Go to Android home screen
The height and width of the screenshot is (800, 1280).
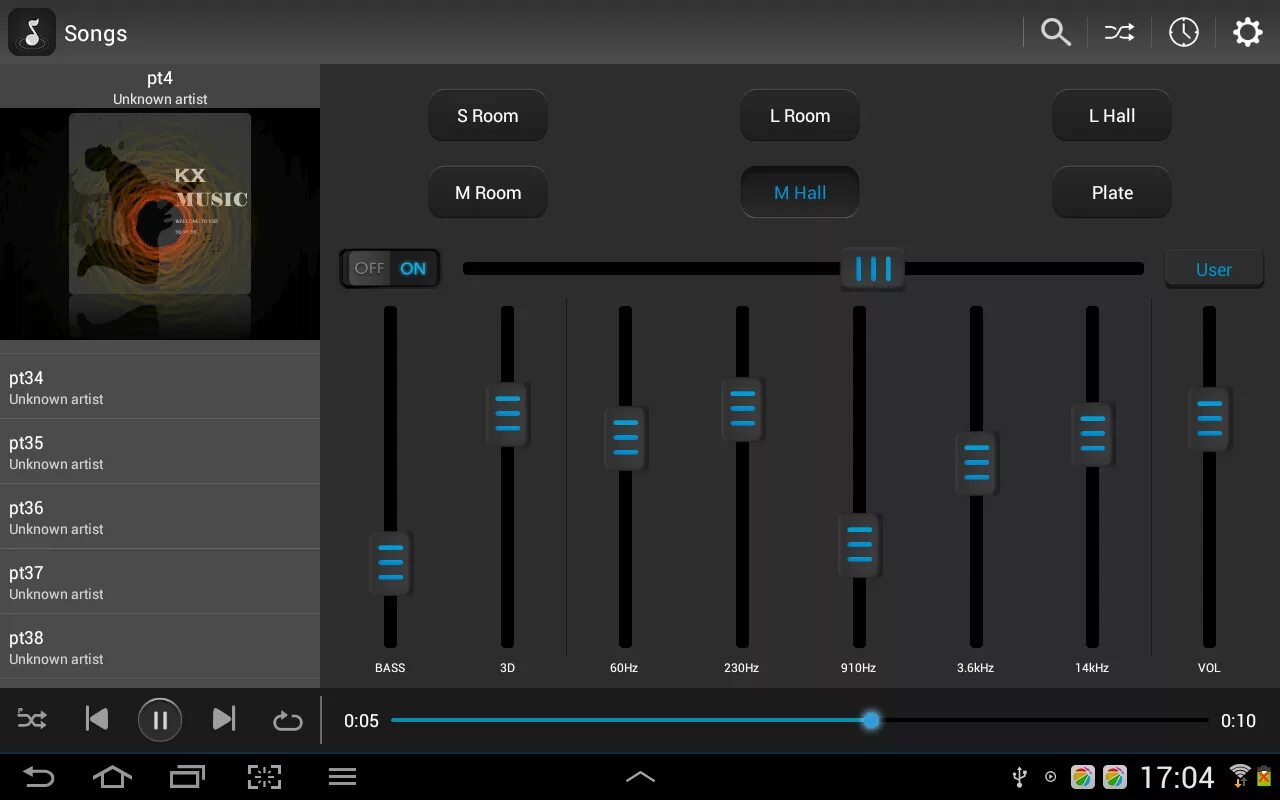tap(112, 777)
